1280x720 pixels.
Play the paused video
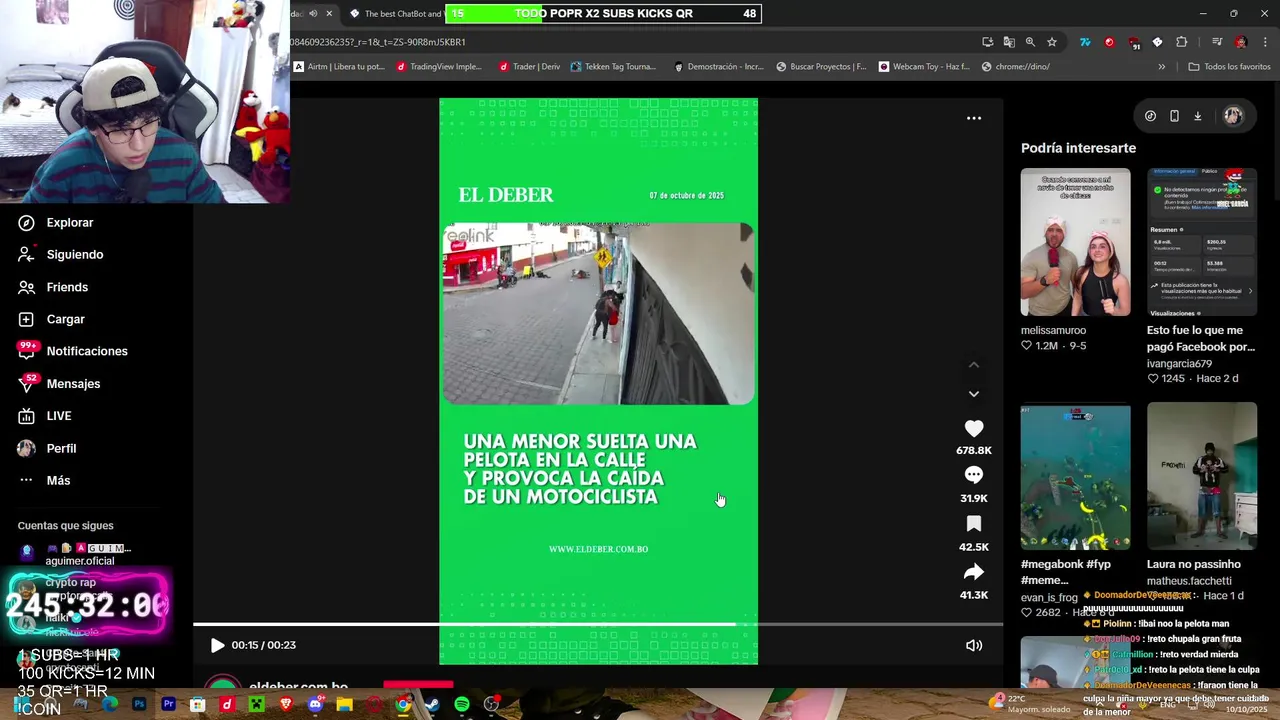pos(217,645)
